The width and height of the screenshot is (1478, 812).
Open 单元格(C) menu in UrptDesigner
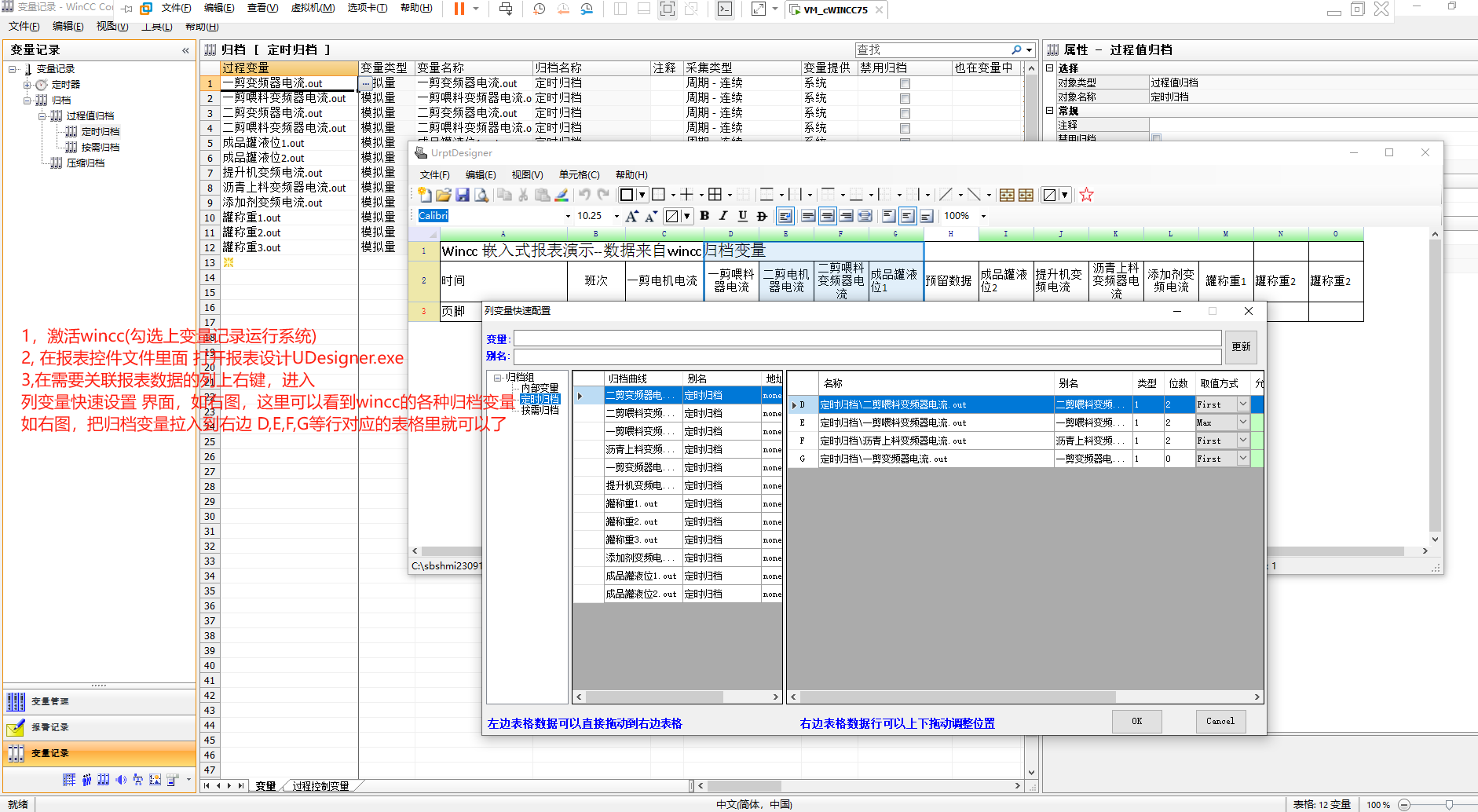click(579, 174)
